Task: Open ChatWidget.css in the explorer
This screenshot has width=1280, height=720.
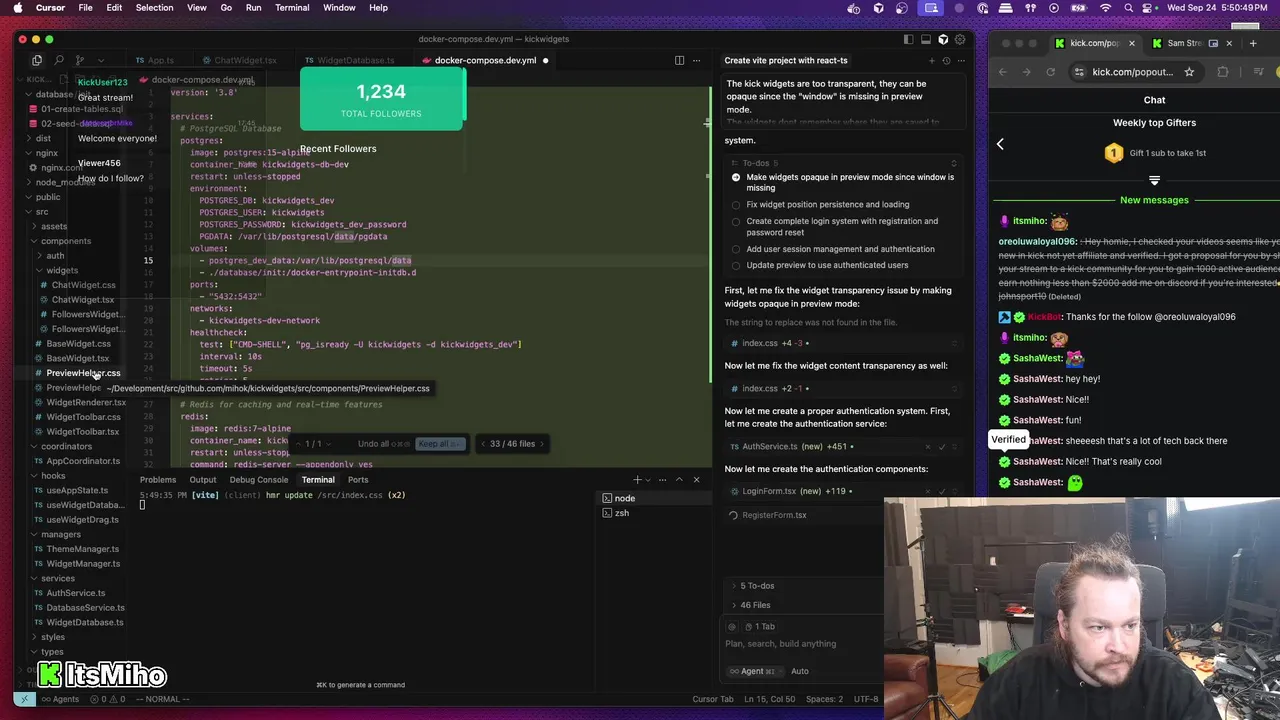Action: pos(83,285)
